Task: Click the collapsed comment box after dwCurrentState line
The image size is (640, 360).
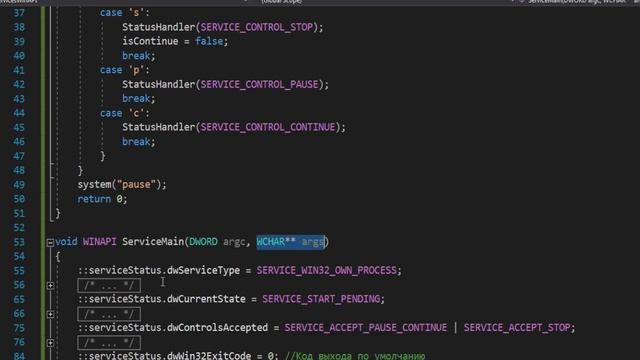Action: [109, 314]
